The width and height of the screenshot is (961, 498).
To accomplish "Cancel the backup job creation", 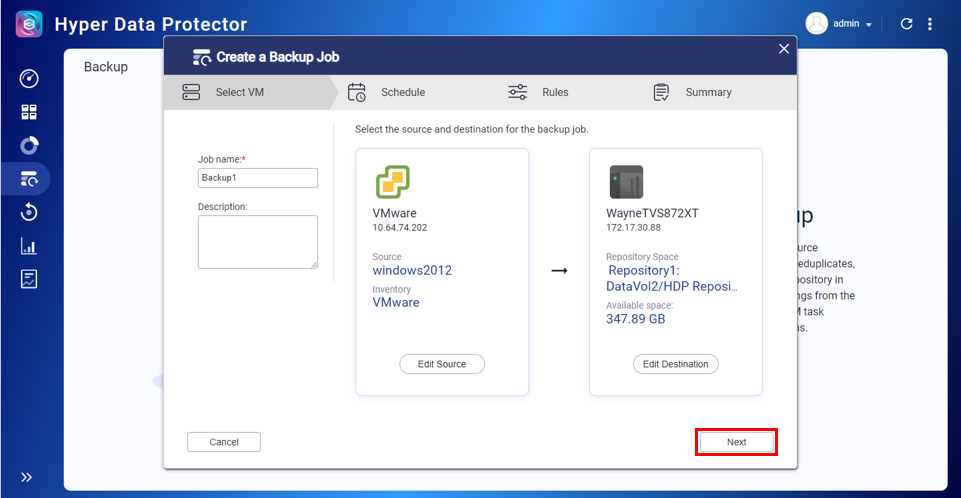I will tap(224, 442).
